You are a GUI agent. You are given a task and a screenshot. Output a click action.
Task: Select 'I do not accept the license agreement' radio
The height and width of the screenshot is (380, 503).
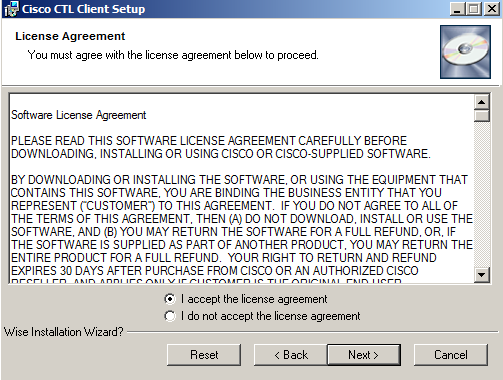170,316
